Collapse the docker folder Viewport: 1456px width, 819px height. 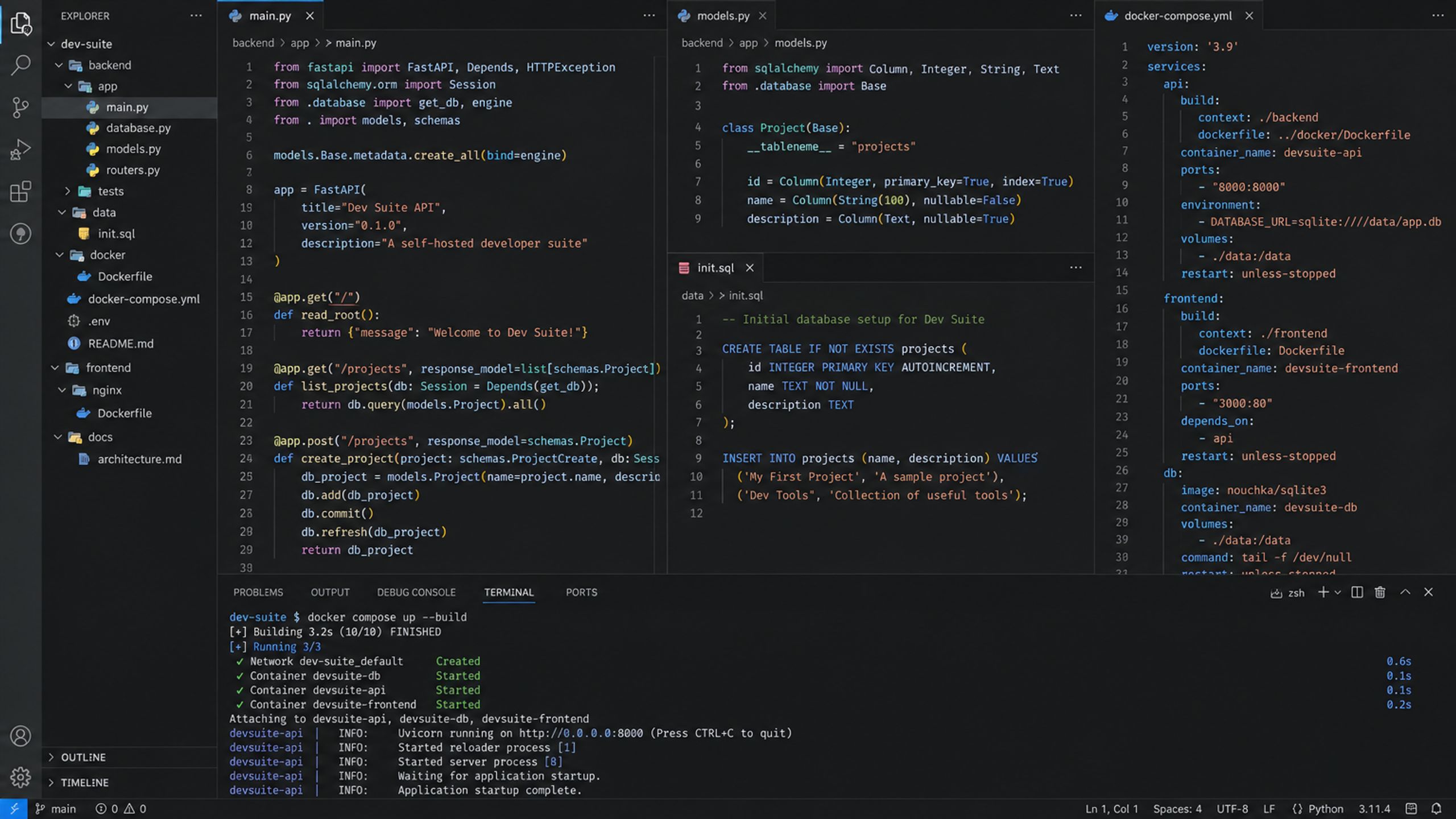59,255
